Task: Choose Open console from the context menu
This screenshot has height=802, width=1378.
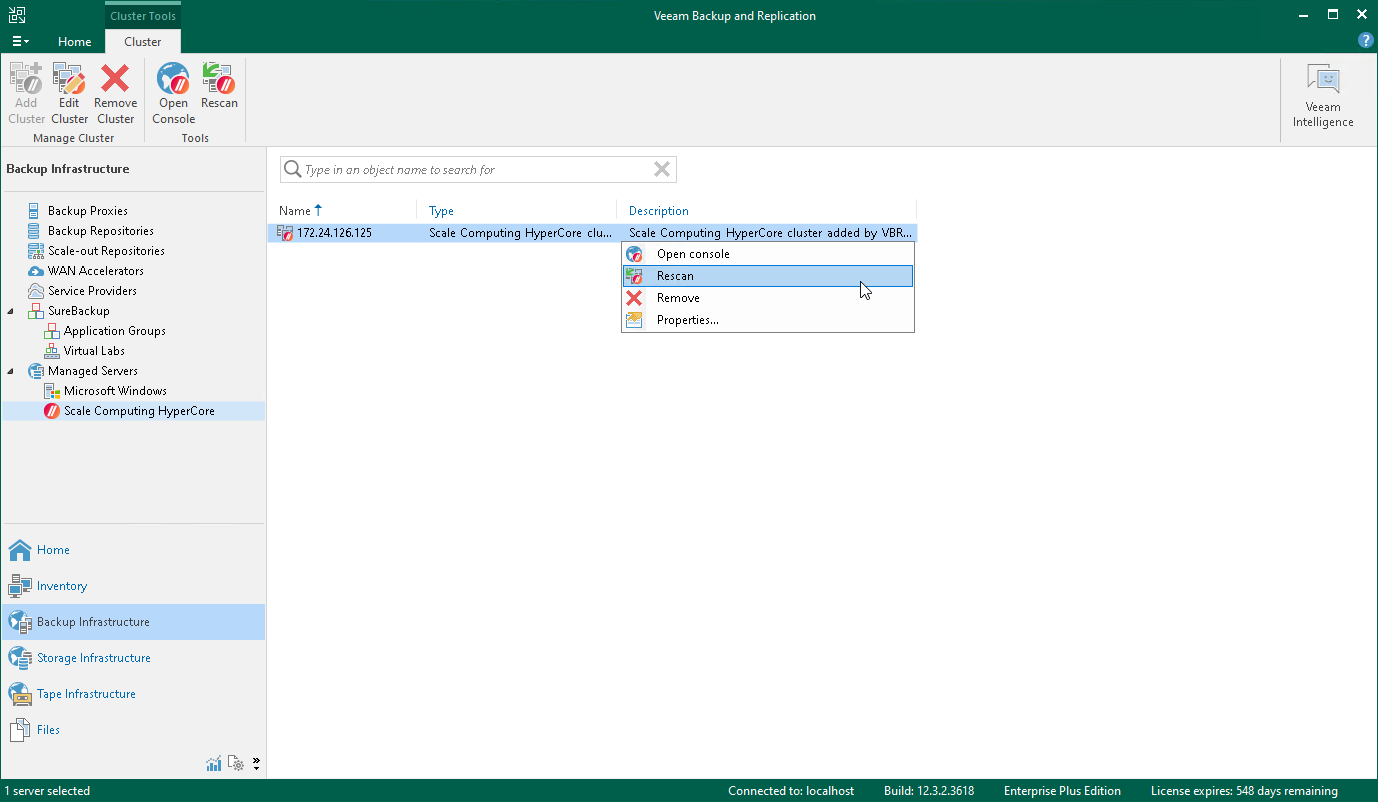Action: pos(768,254)
